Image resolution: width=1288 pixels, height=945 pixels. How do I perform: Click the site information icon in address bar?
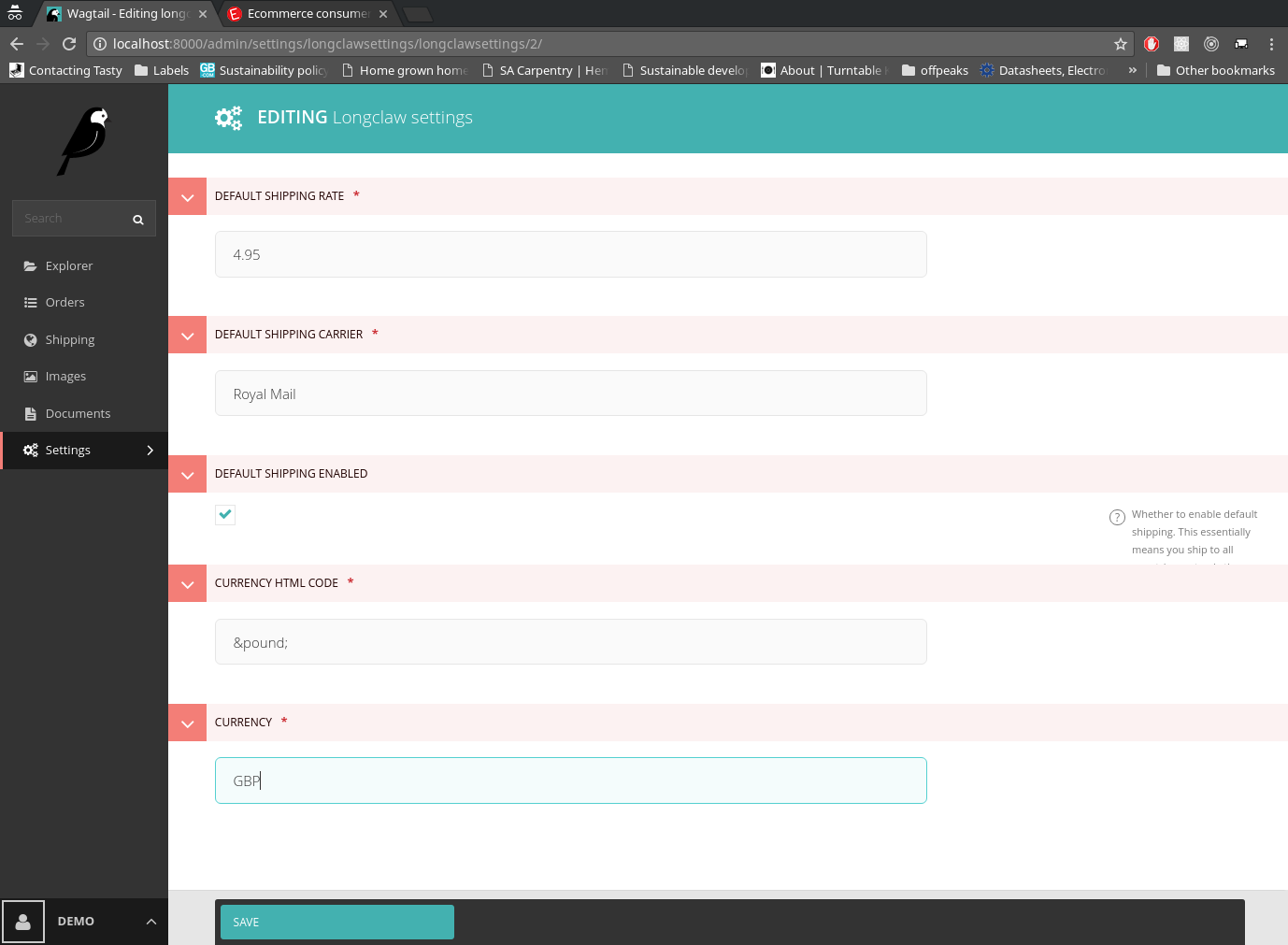100,44
